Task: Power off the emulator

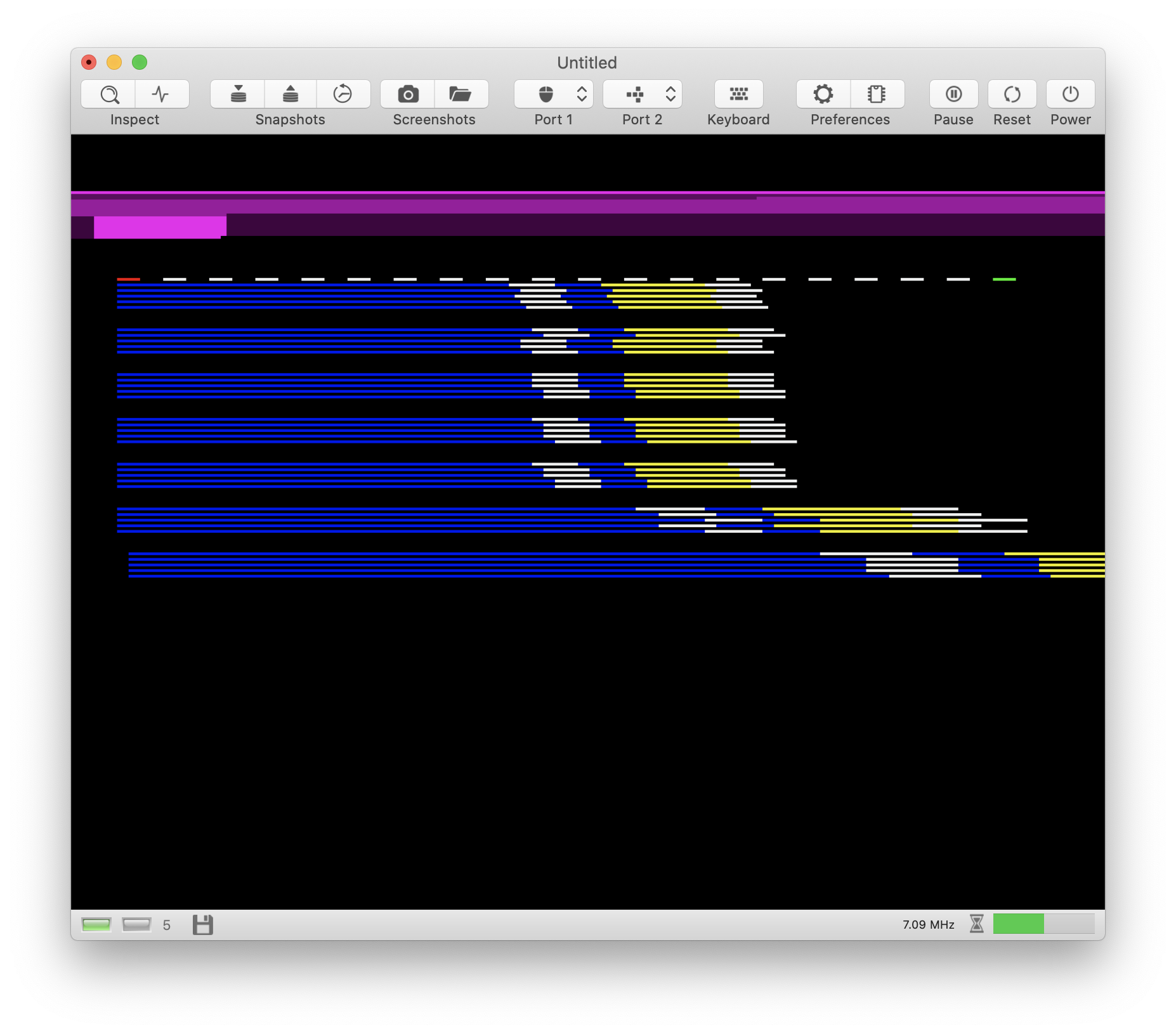Action: (1070, 94)
